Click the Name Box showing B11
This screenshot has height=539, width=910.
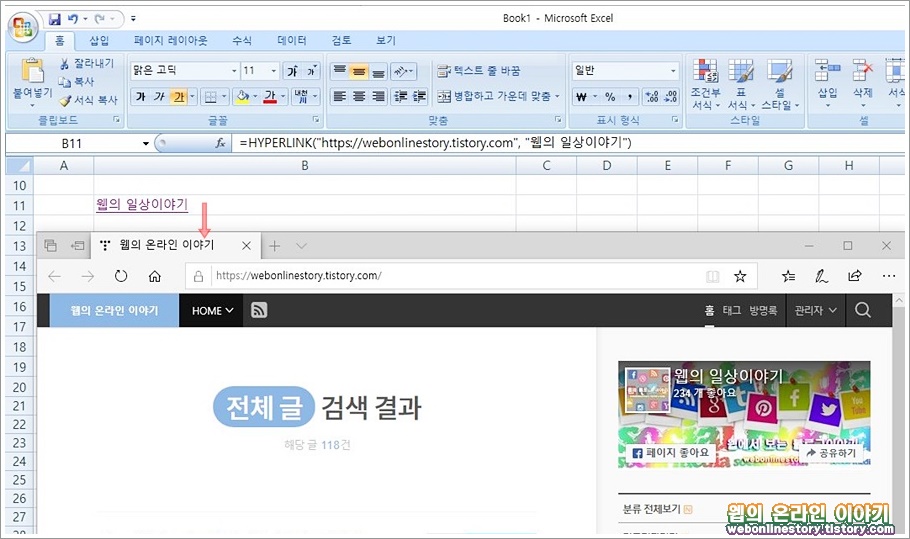pyautogui.click(x=73, y=143)
